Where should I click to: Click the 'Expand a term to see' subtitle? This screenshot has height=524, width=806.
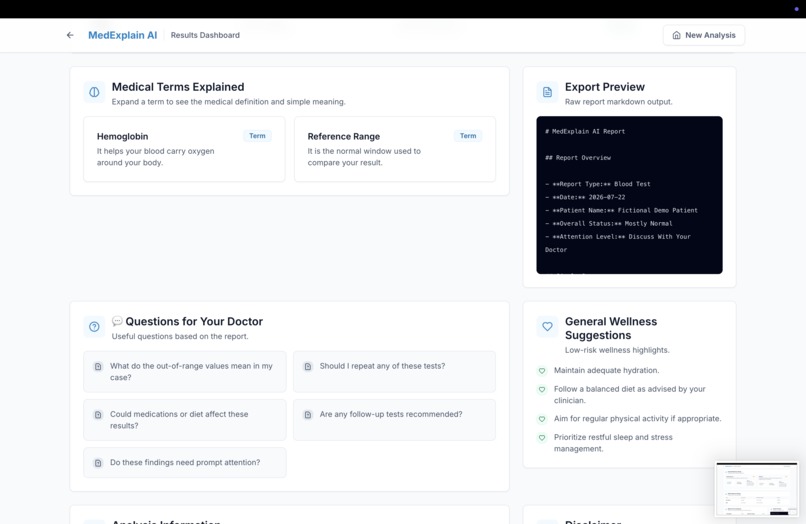[228, 102]
